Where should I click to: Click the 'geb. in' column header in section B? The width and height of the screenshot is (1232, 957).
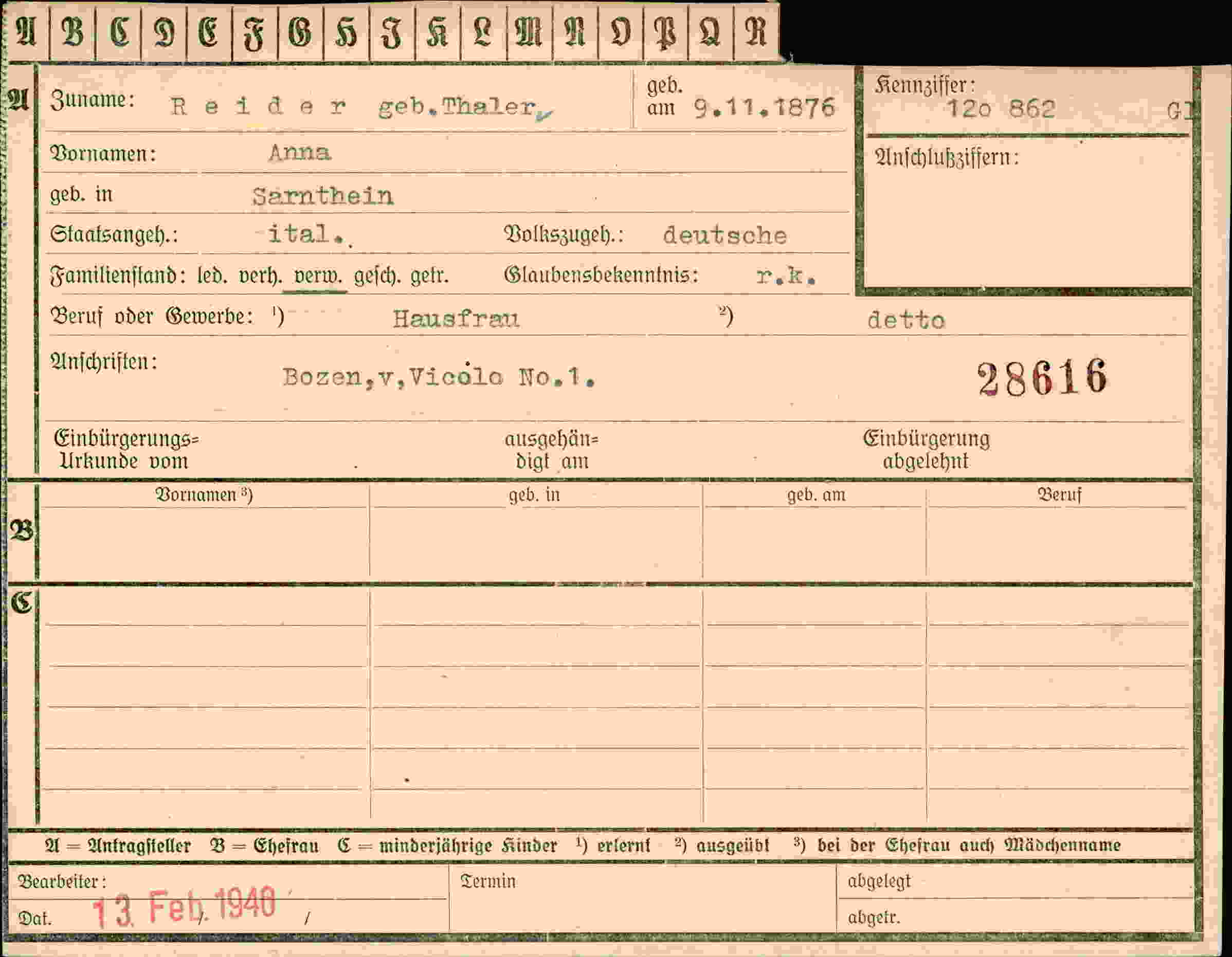click(534, 494)
